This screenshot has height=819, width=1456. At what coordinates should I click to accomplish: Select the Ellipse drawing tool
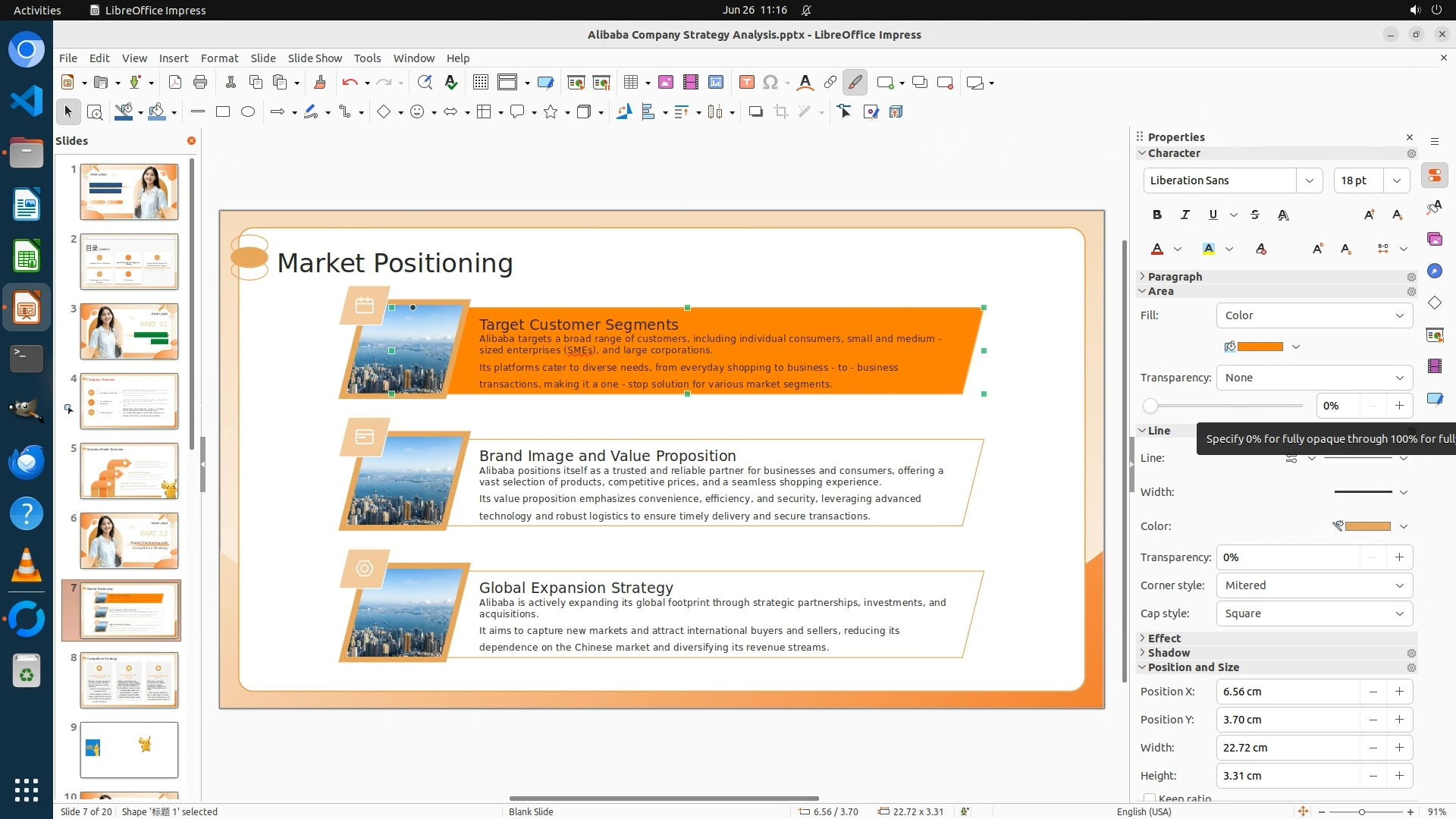click(248, 112)
